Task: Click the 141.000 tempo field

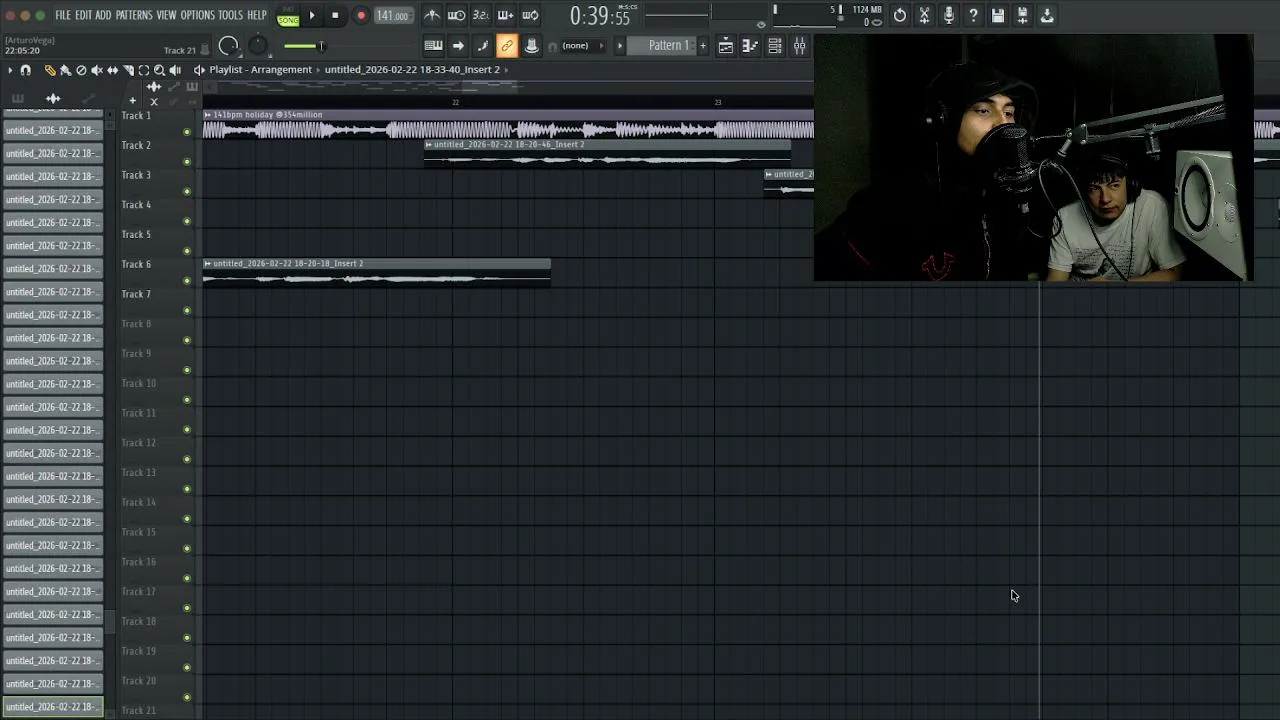Action: (393, 16)
